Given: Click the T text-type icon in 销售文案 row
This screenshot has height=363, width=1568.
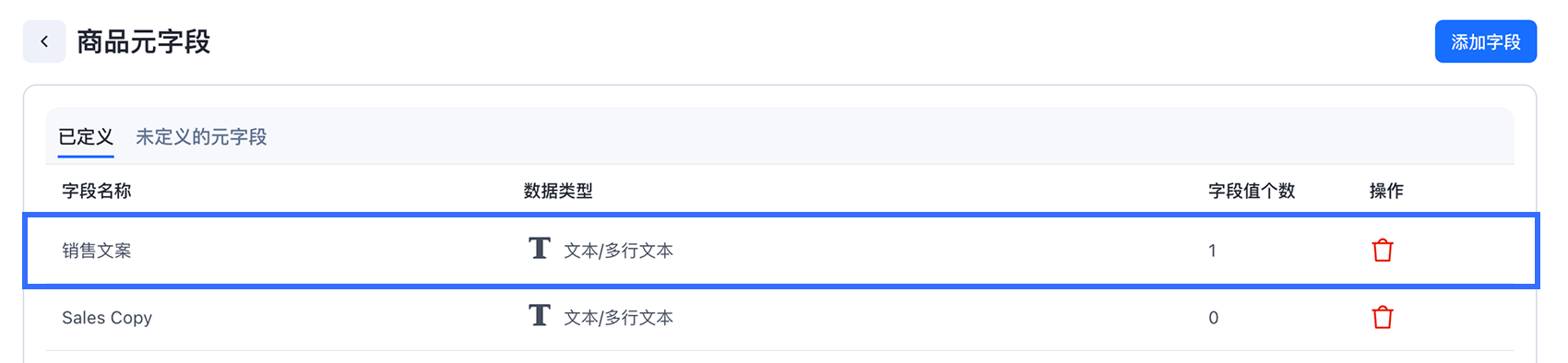Looking at the screenshot, I should point(540,249).
